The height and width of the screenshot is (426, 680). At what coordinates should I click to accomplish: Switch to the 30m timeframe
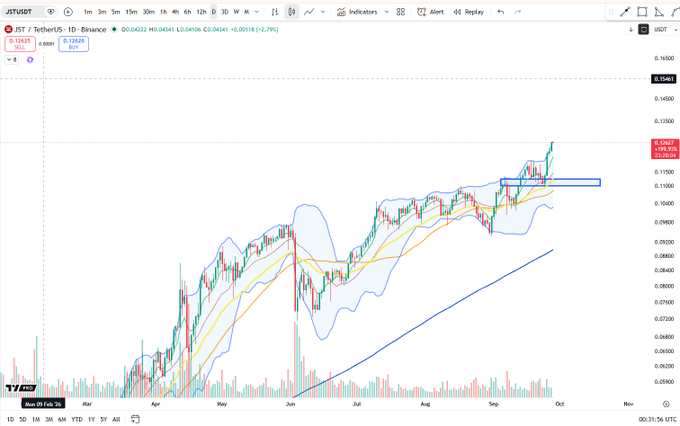point(149,12)
